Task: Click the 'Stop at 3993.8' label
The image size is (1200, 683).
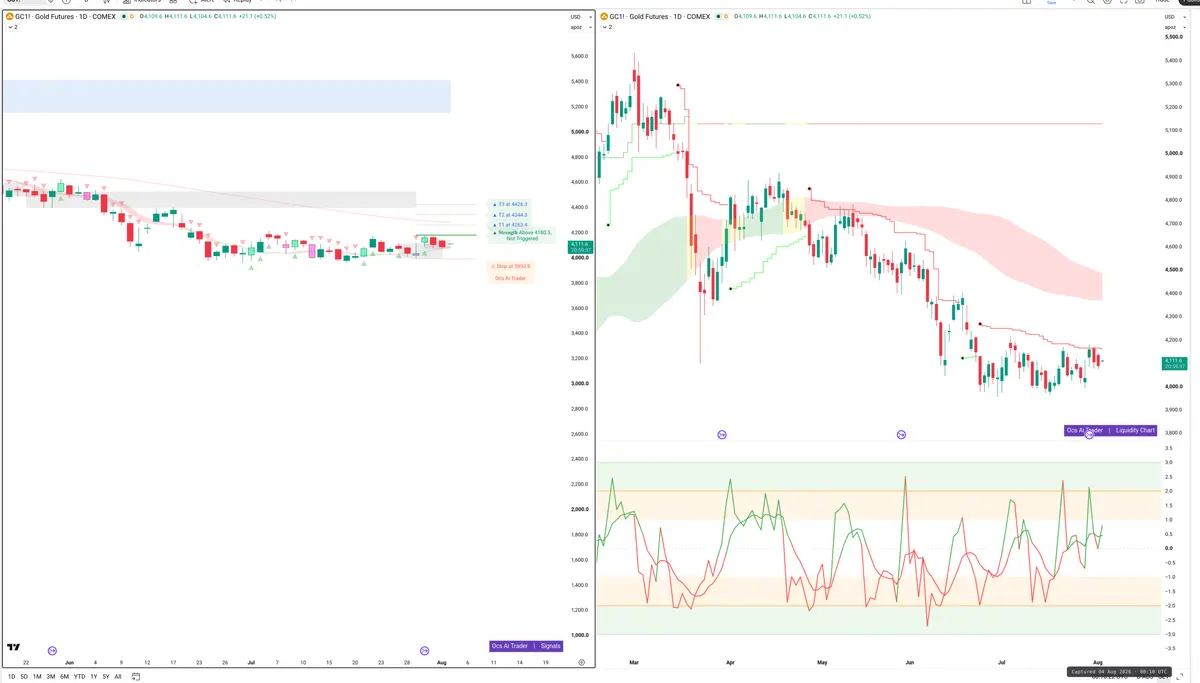Action: (x=511, y=266)
